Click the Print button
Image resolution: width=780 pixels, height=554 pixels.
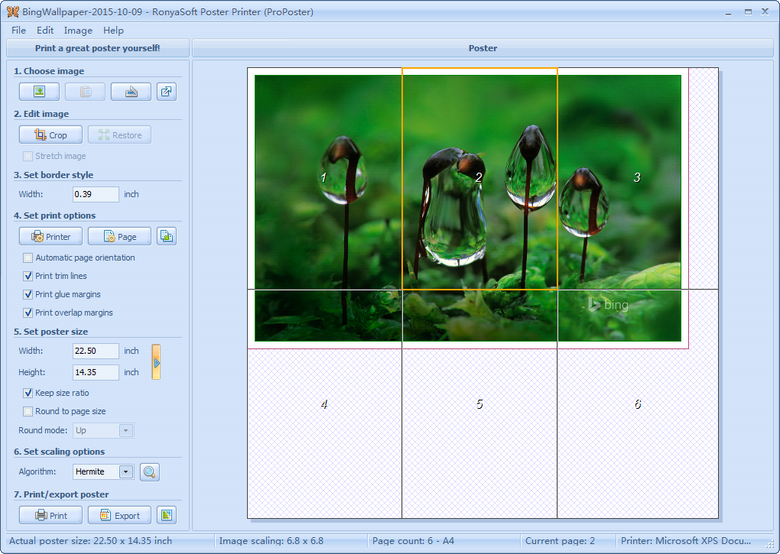(50, 515)
